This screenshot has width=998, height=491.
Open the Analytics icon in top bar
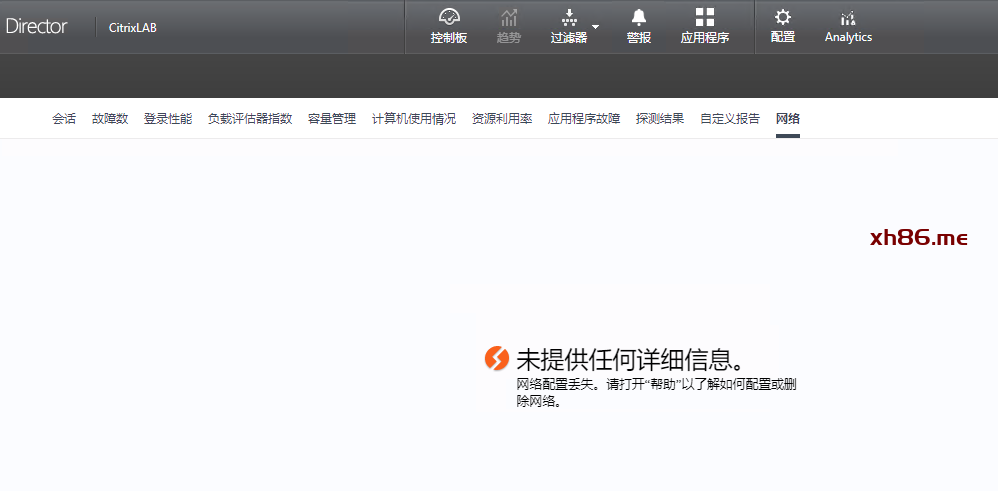click(x=848, y=18)
